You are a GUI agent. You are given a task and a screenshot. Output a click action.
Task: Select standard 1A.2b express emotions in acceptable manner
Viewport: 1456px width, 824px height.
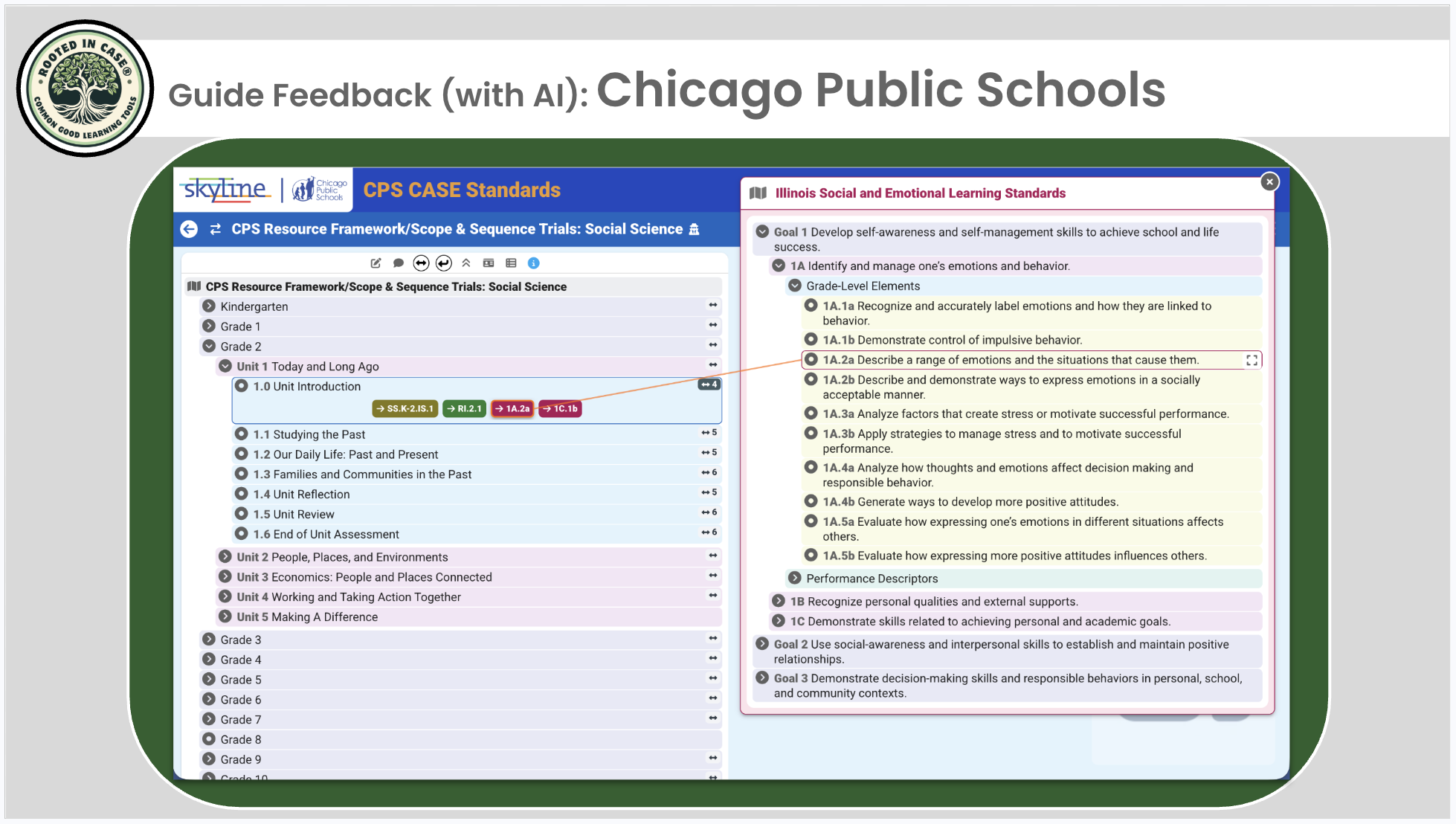(1031, 387)
